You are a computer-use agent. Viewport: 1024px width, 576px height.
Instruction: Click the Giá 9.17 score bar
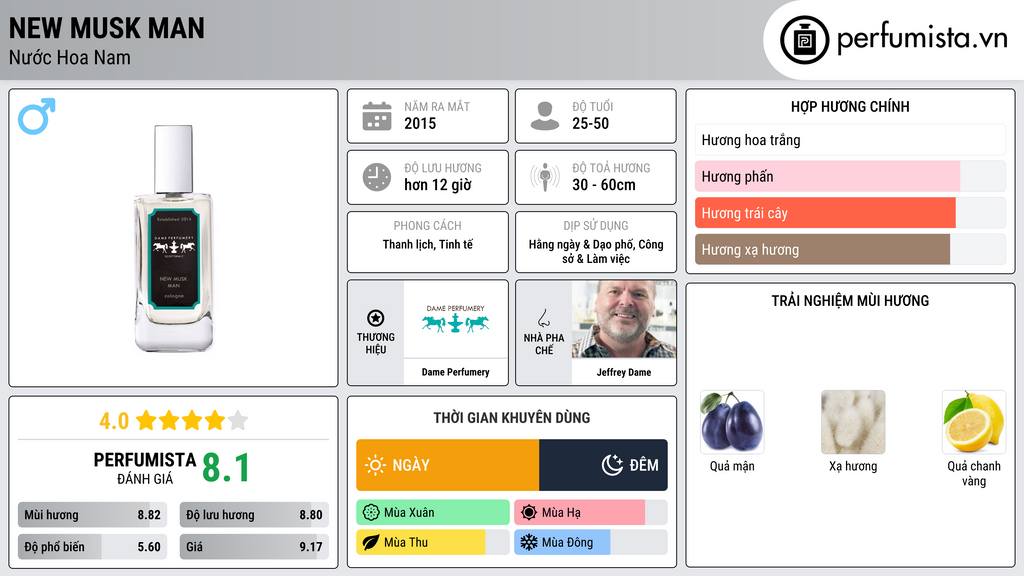tap(254, 547)
